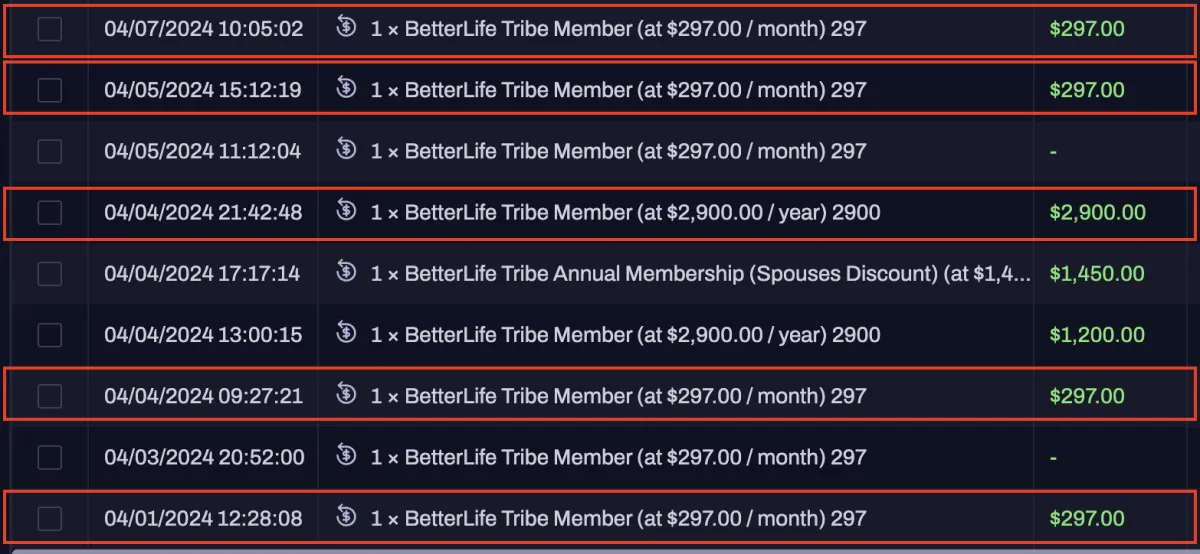Click the $1,200.00 amount

click(x=1097, y=335)
